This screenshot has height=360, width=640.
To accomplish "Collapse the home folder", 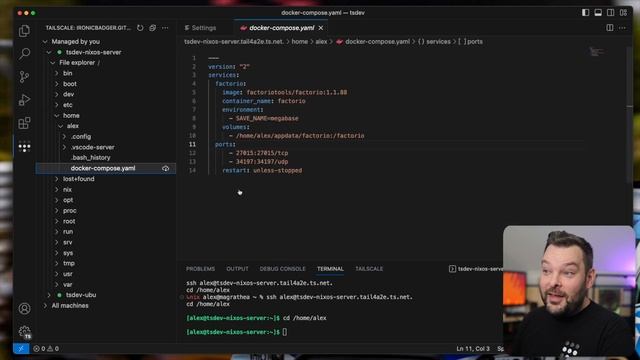I will (56, 116).
